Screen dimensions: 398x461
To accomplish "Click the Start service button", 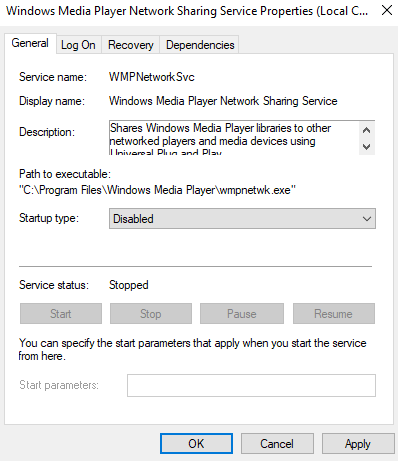I will click(61, 313).
